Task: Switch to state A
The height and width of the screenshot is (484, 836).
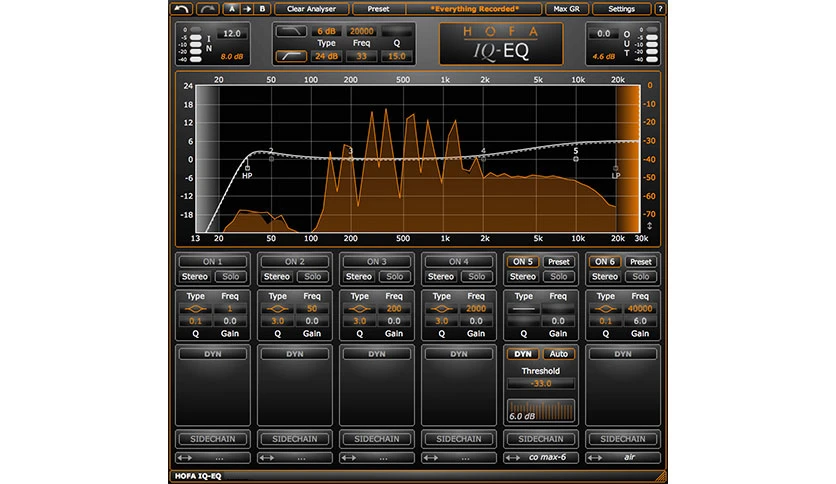Action: pyautogui.click(x=232, y=9)
